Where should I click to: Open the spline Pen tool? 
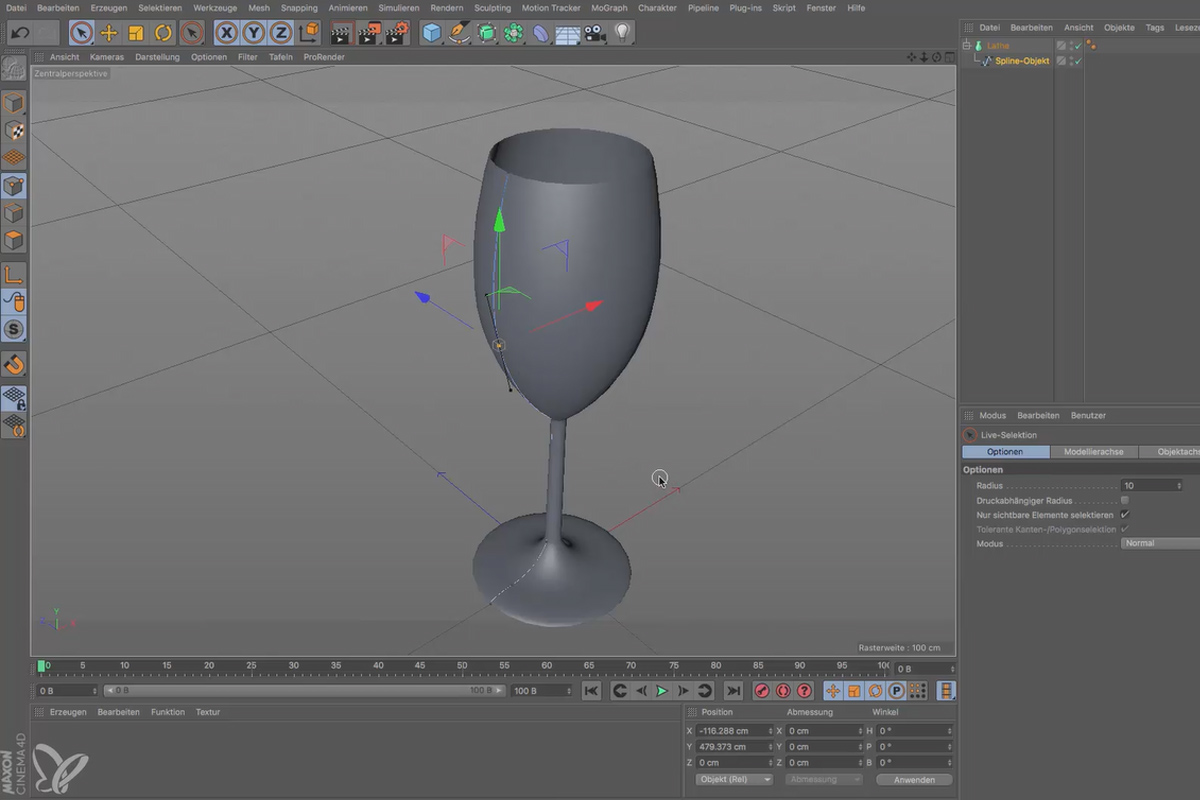point(459,33)
